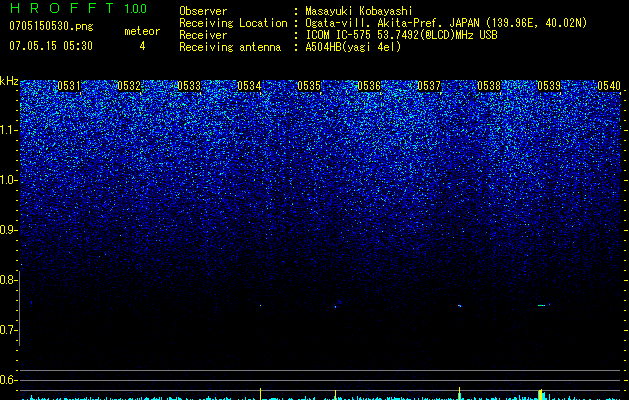Click the date stamp 07.05.15 05:30
The height and width of the screenshot is (400, 629).
tap(51, 46)
